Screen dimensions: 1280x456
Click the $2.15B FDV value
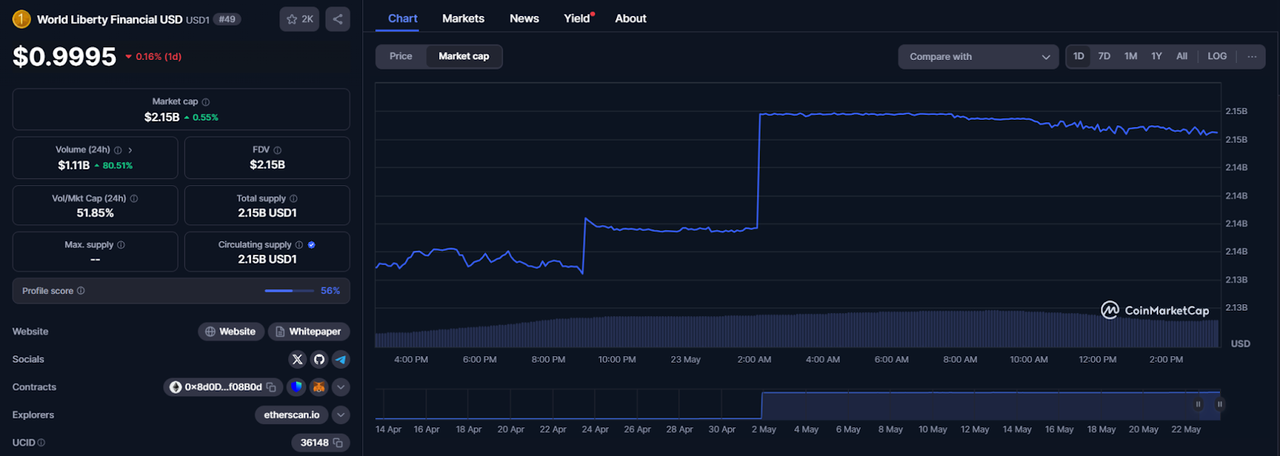[267, 165]
